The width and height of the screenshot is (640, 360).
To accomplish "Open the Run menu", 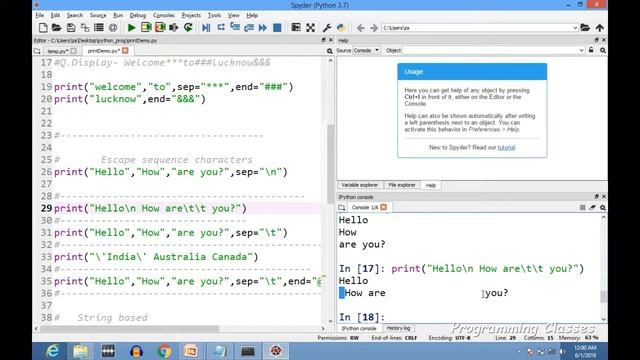I will point(118,15).
